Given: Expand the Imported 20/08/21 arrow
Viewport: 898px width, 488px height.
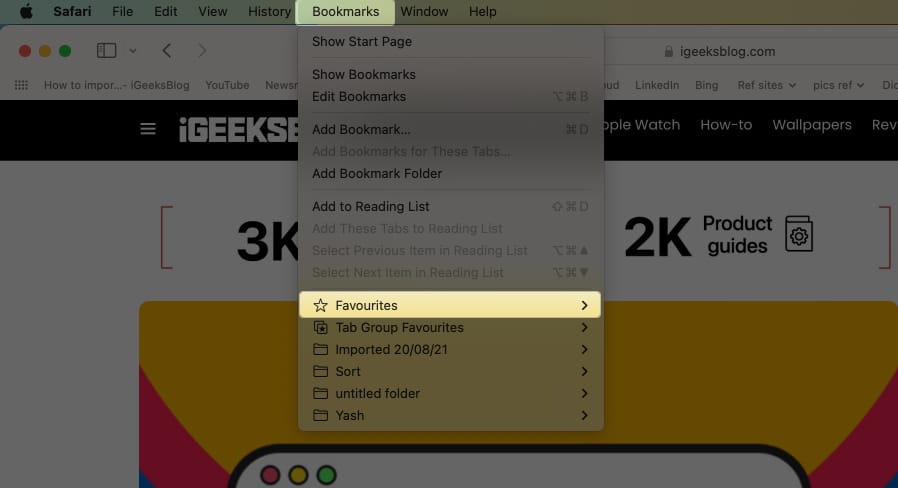Looking at the screenshot, I should 584,349.
